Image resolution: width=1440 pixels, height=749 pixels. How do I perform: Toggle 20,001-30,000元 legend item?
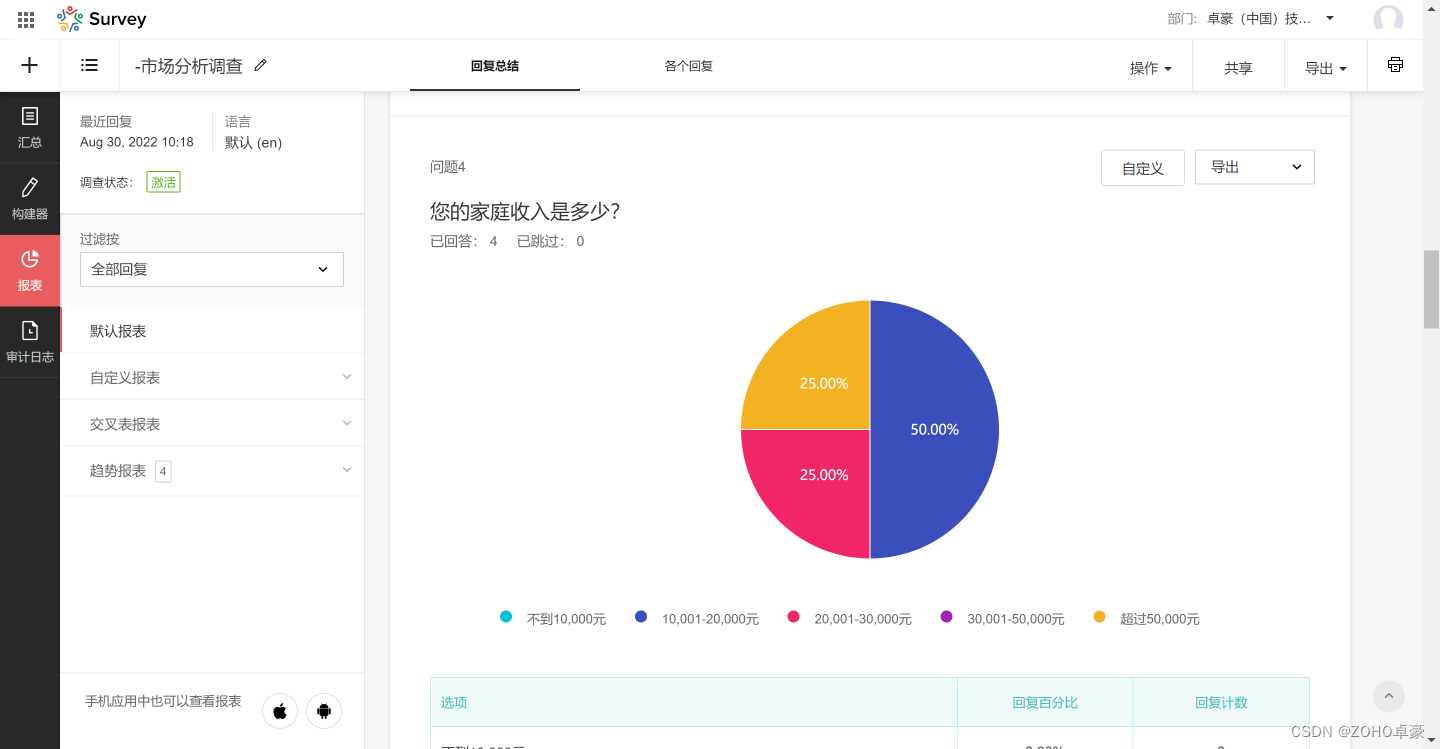850,618
